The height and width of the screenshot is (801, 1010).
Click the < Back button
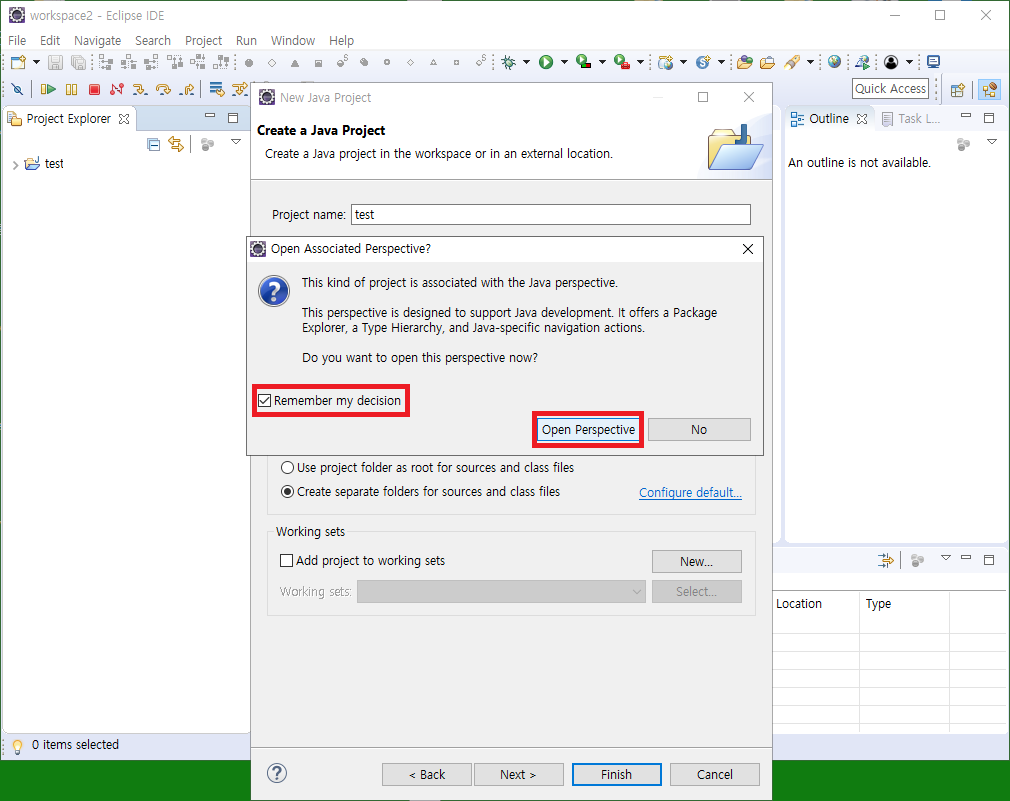coord(427,775)
